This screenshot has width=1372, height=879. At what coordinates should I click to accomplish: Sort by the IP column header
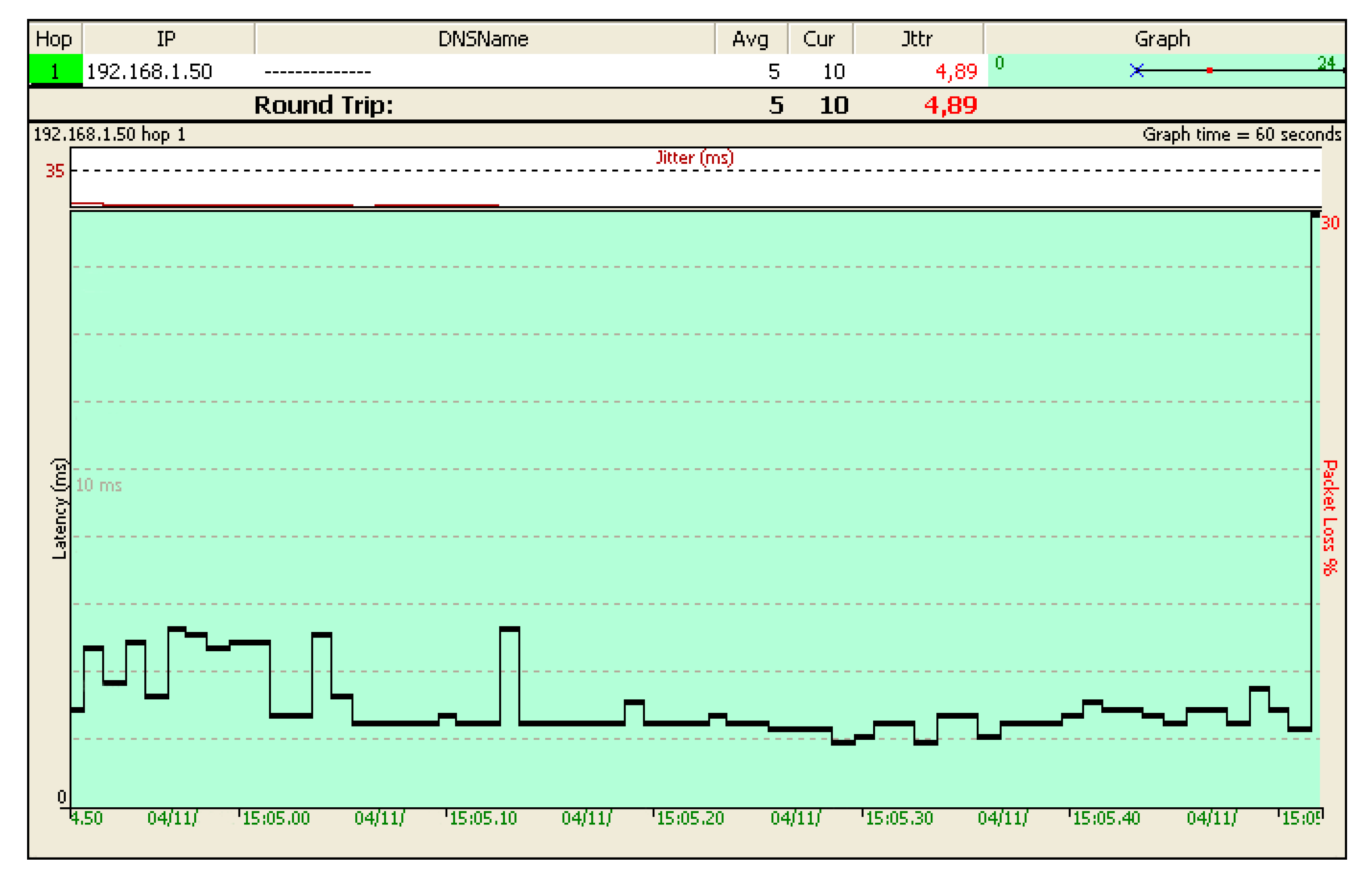pos(166,39)
